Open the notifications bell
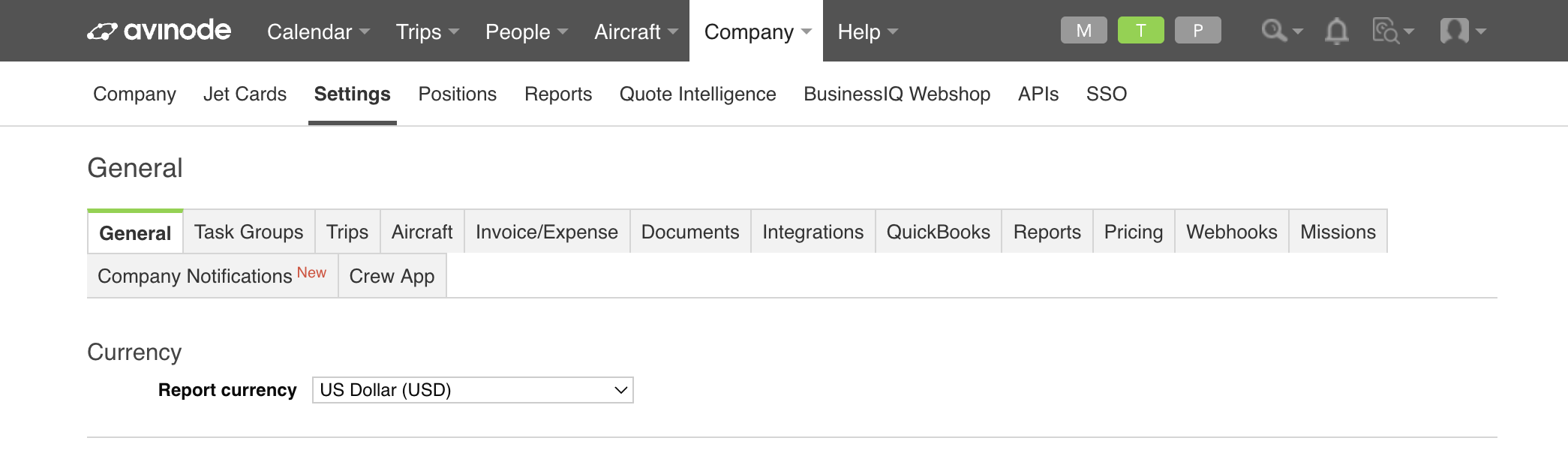The image size is (1568, 450). 1336,31
